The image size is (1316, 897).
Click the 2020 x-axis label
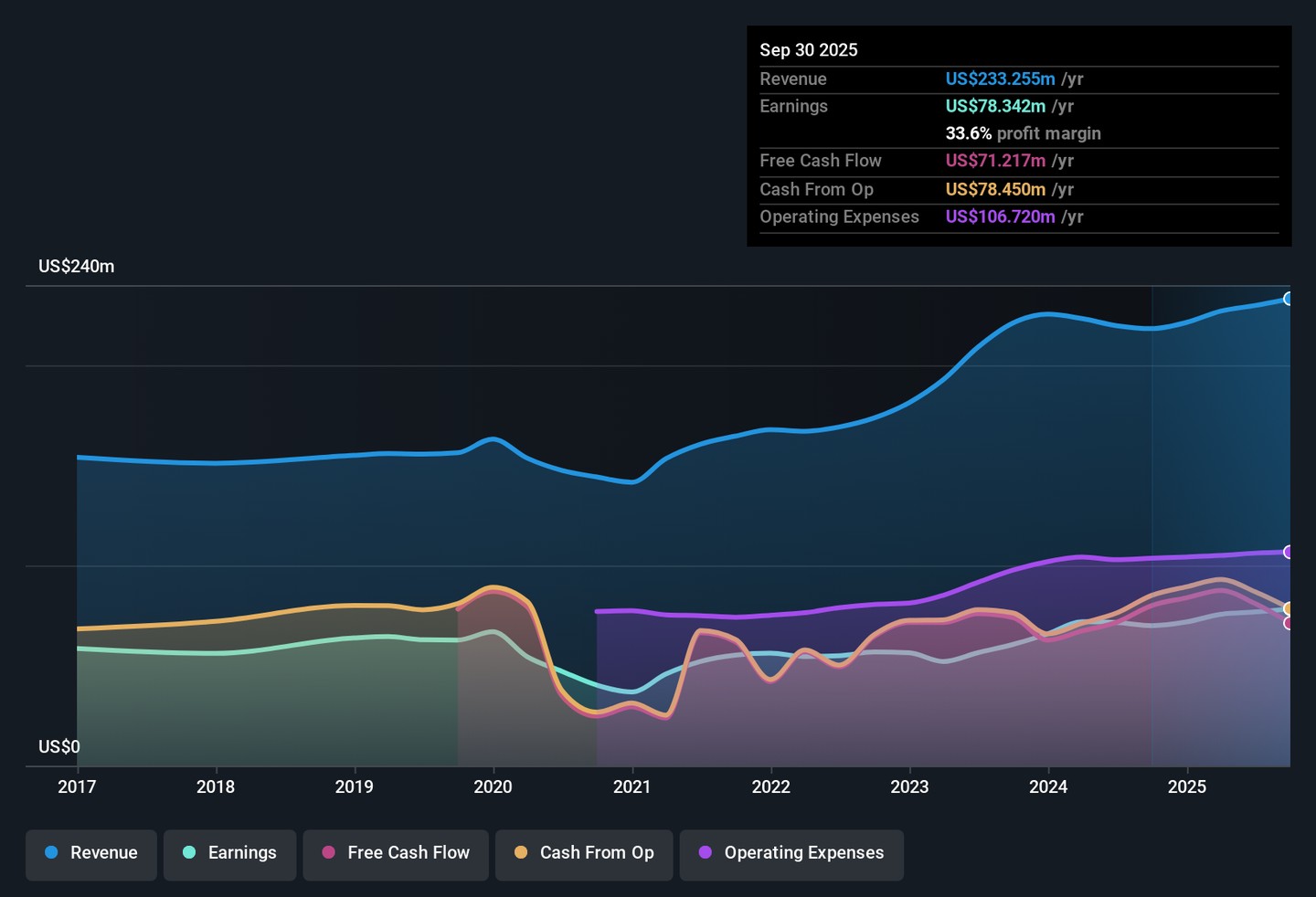click(493, 786)
